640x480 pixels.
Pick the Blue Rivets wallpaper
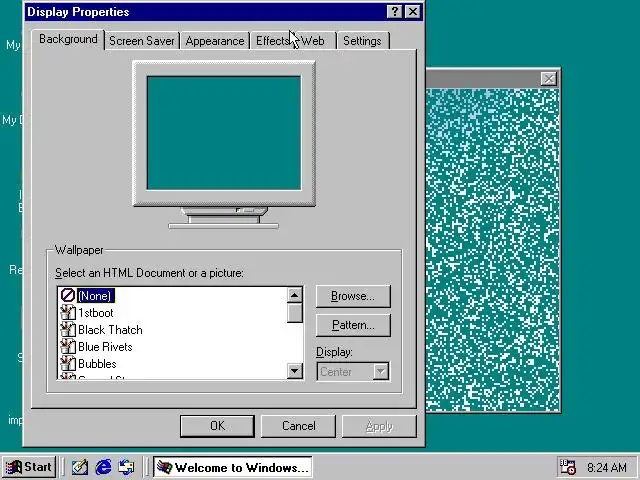click(x=105, y=347)
